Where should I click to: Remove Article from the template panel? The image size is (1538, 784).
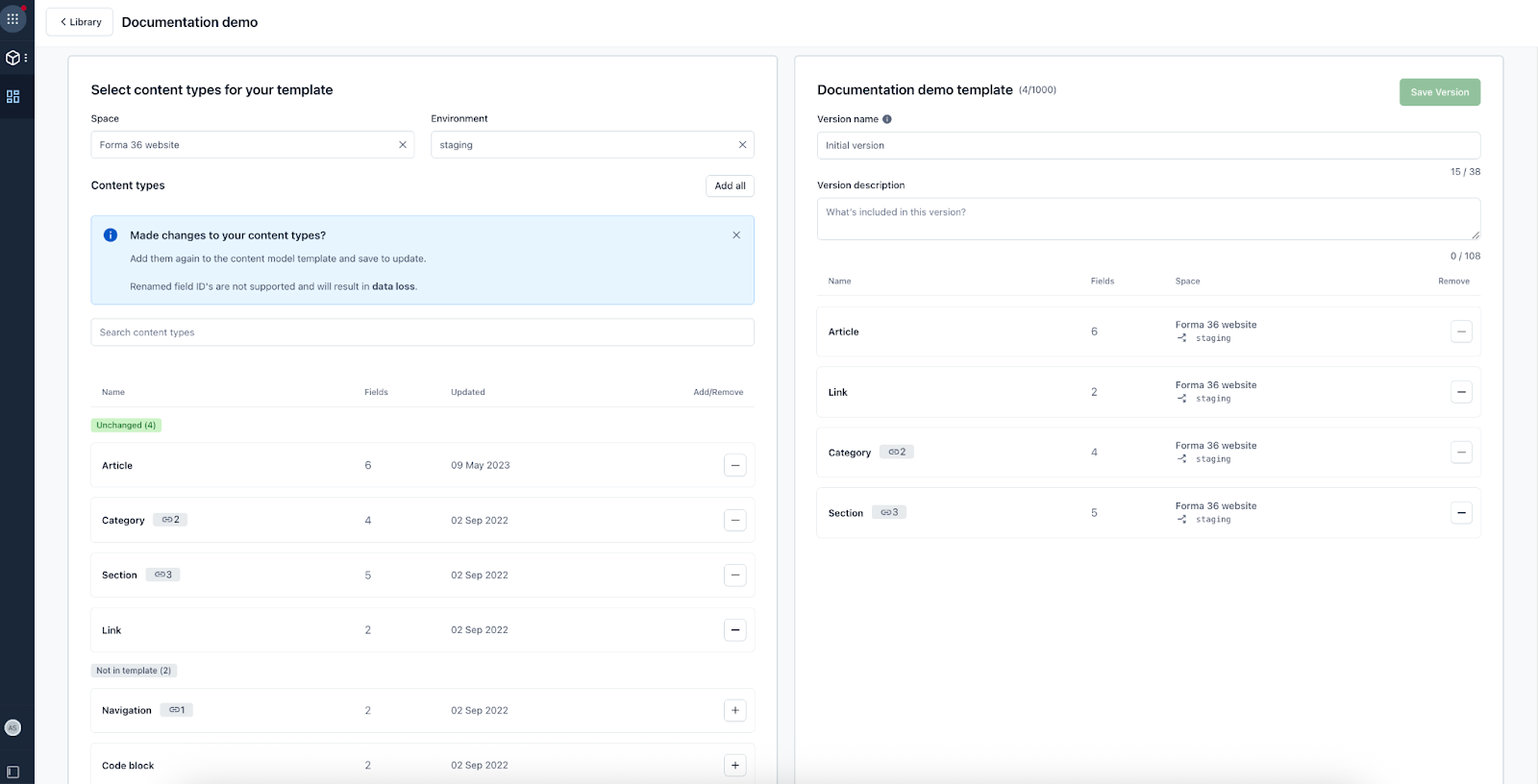[x=1461, y=331]
